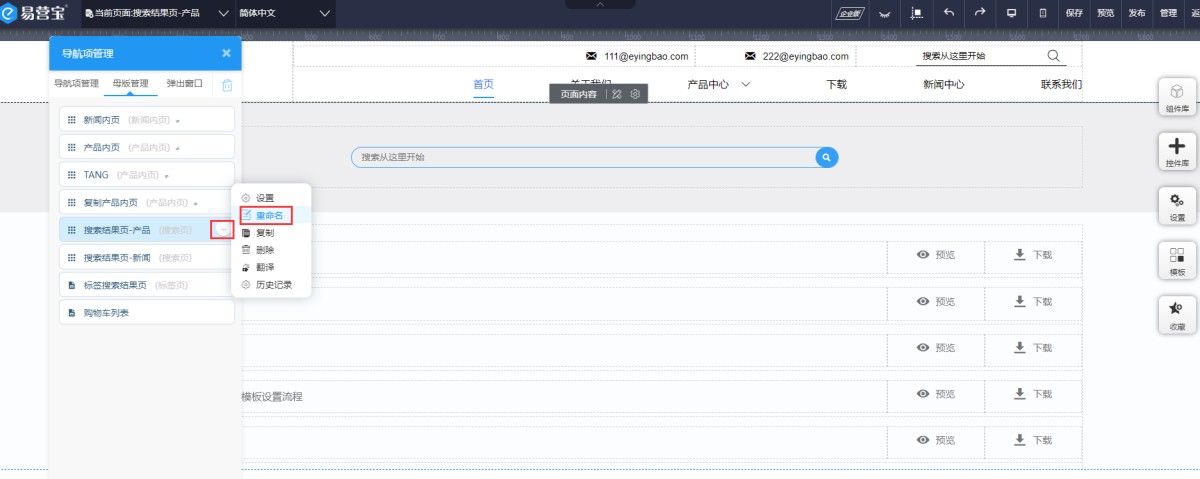Click trash icon in navigation manager panel
Viewport: 1200px width, 479px height.
point(227,85)
